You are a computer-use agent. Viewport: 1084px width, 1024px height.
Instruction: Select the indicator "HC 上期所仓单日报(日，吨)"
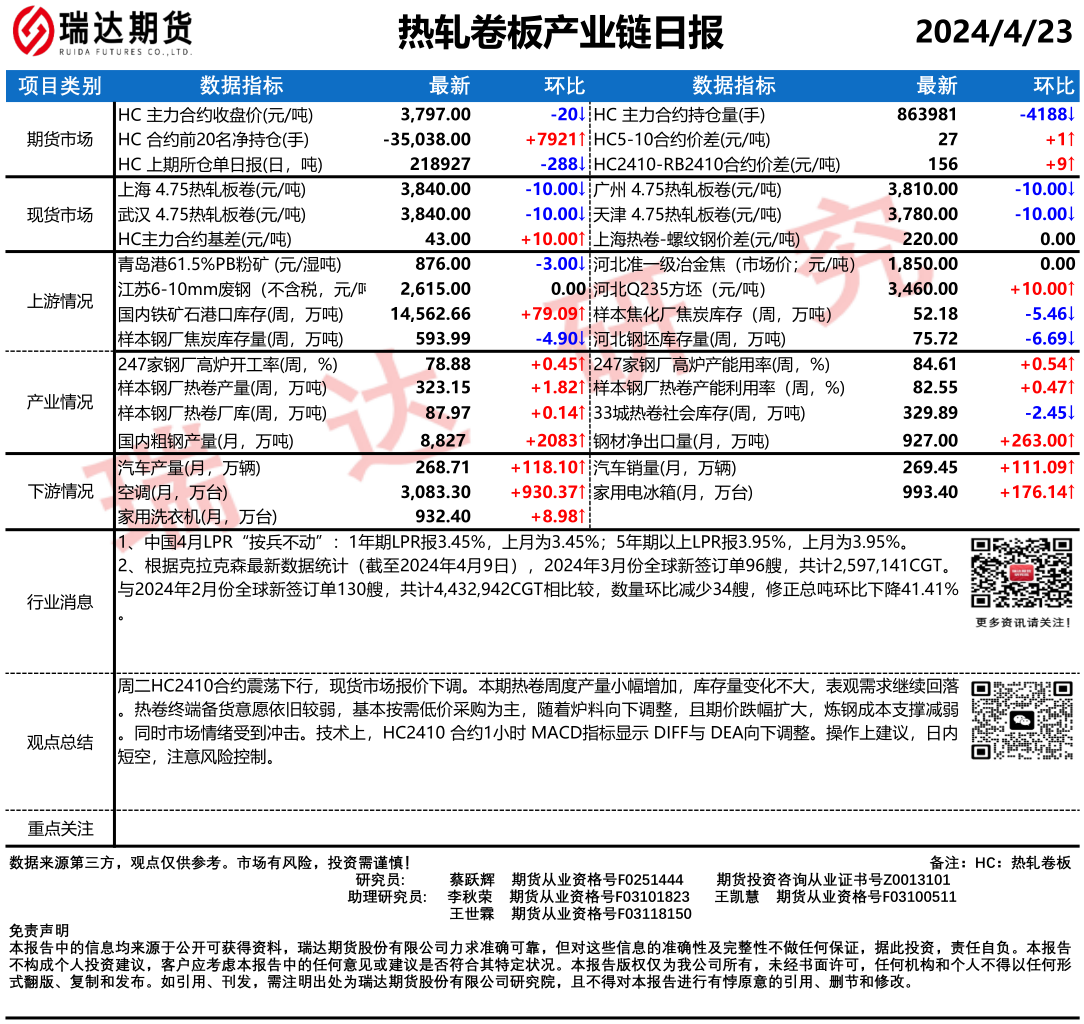(221, 165)
